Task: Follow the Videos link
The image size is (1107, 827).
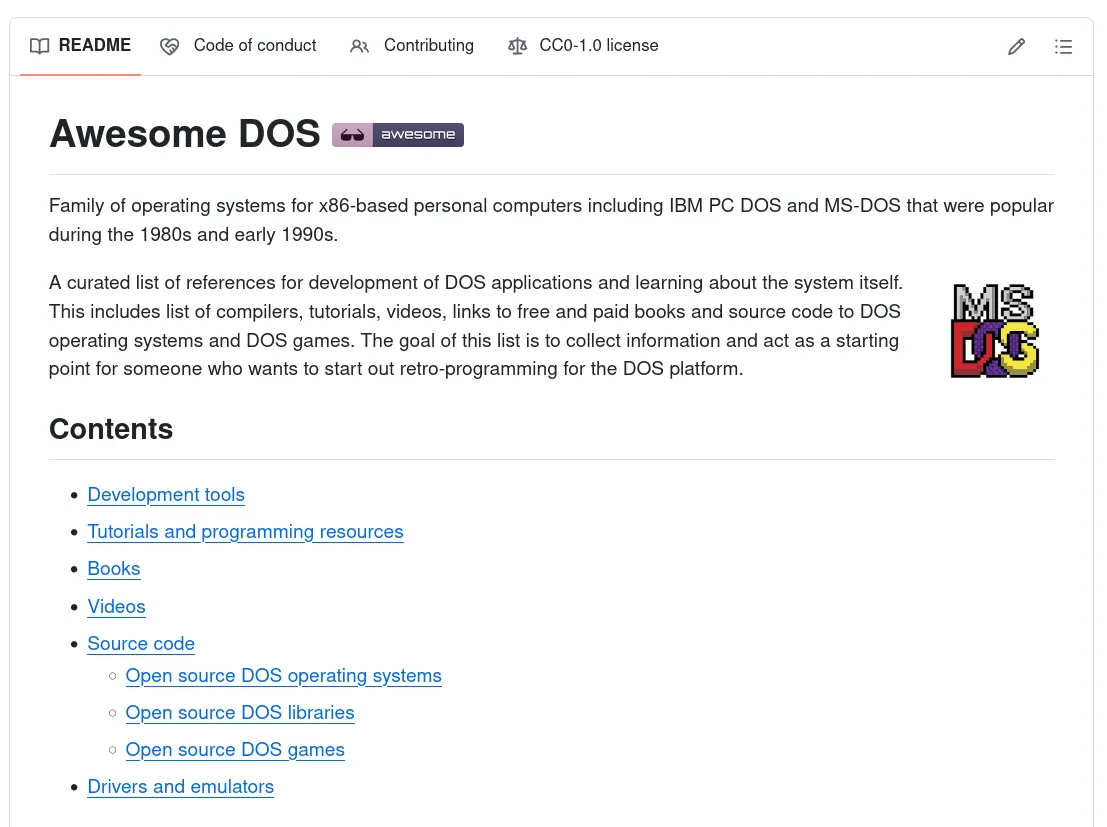Action: click(116, 606)
